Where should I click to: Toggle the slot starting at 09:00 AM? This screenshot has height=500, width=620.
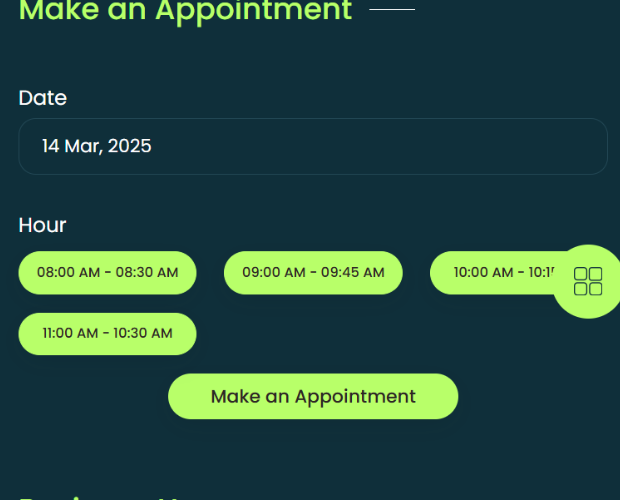click(313, 273)
